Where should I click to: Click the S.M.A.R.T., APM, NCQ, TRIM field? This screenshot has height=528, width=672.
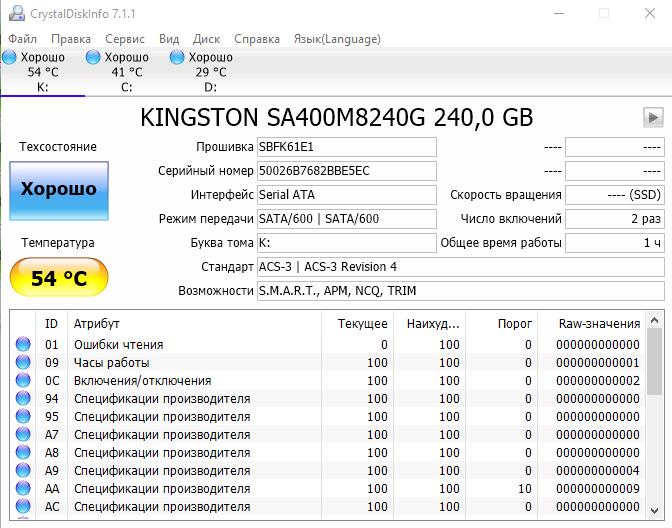pyautogui.click(x=461, y=291)
